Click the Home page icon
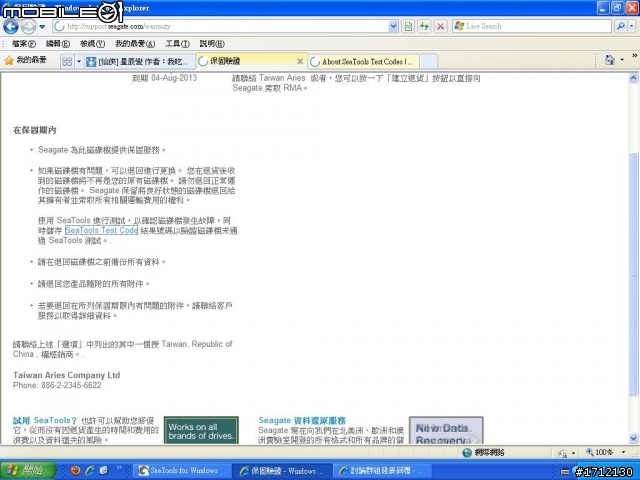640x480 pixels. 609,60
